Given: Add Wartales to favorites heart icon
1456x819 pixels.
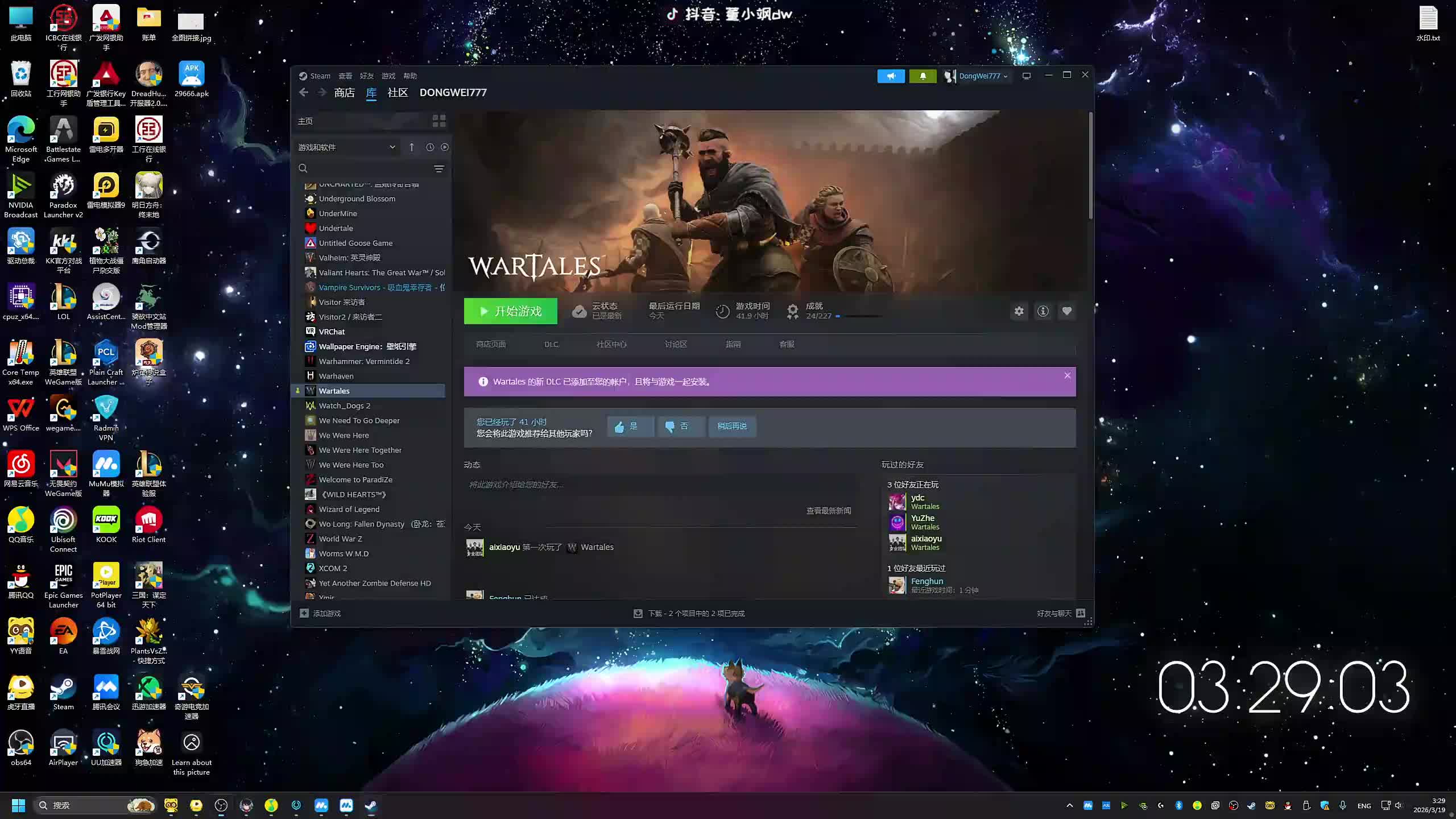Looking at the screenshot, I should [1066, 311].
